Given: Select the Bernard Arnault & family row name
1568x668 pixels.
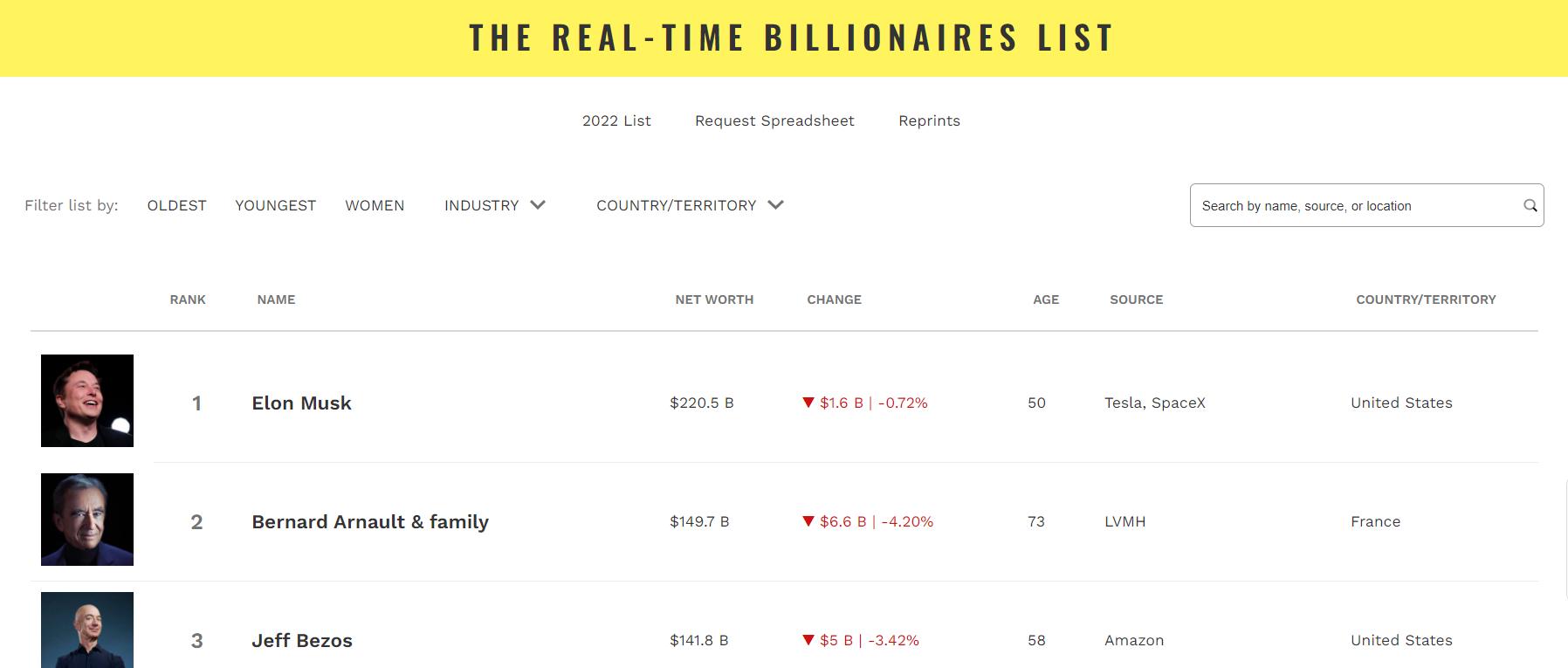Looking at the screenshot, I should (370, 521).
